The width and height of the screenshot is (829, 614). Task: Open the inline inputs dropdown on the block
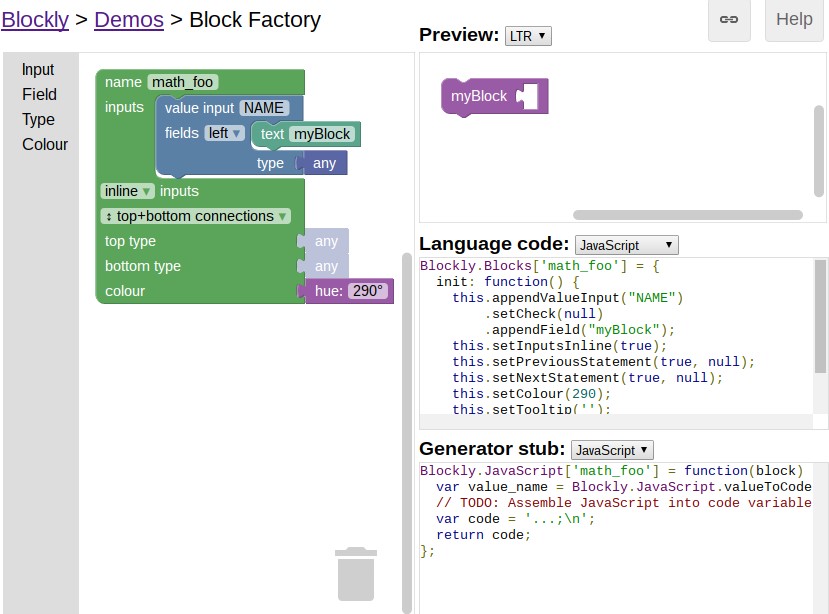tap(126, 191)
